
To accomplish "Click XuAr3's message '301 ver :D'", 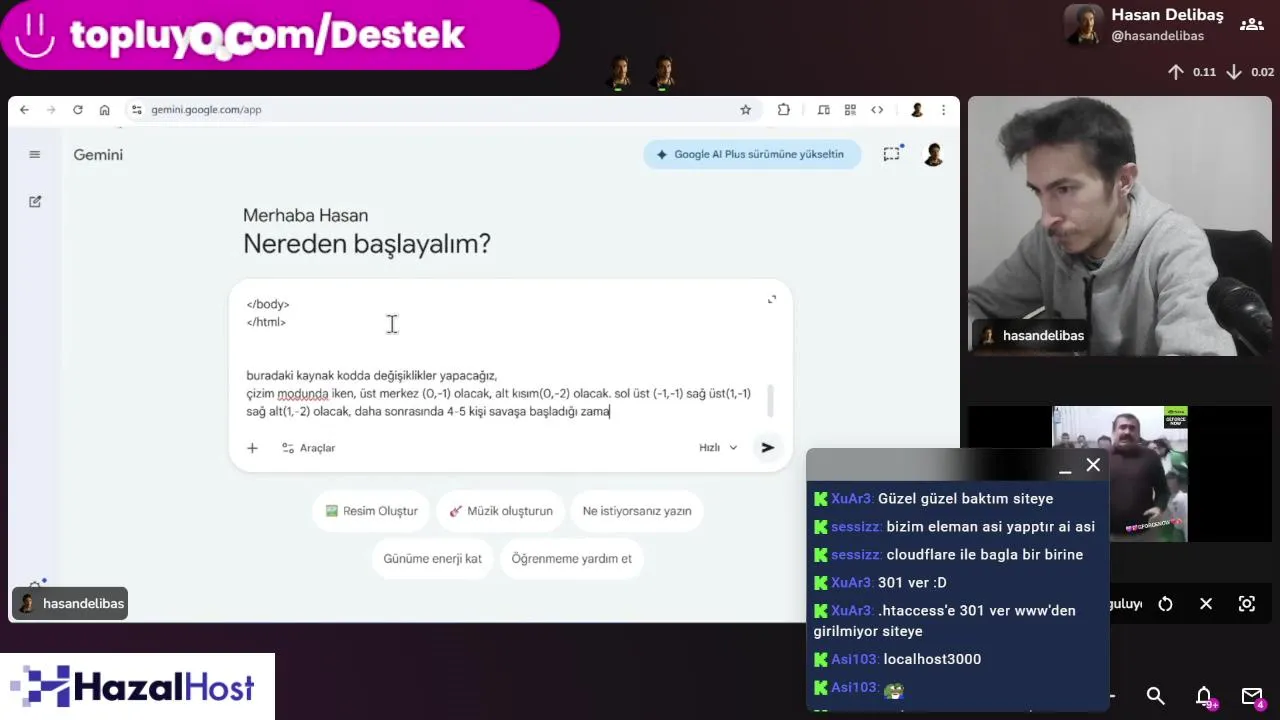I will coord(912,583).
